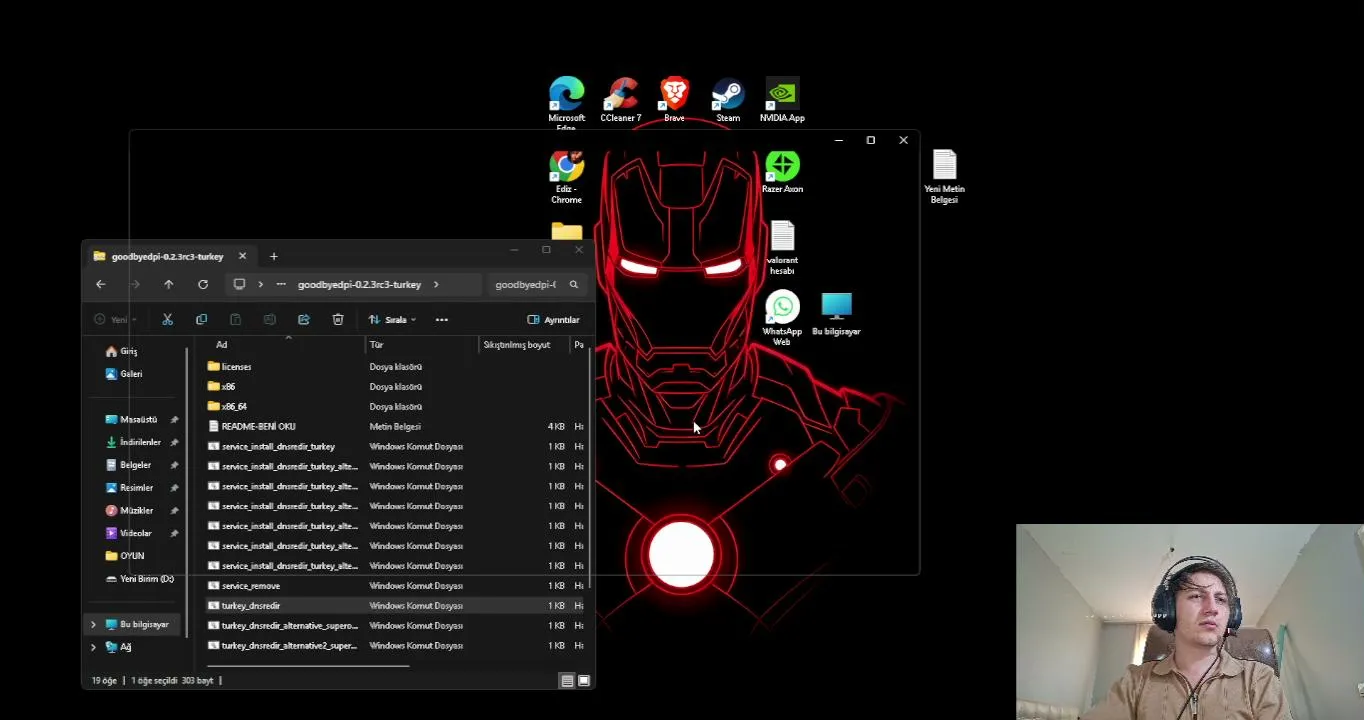Open the Yeni new-item dropdown

tap(116, 319)
